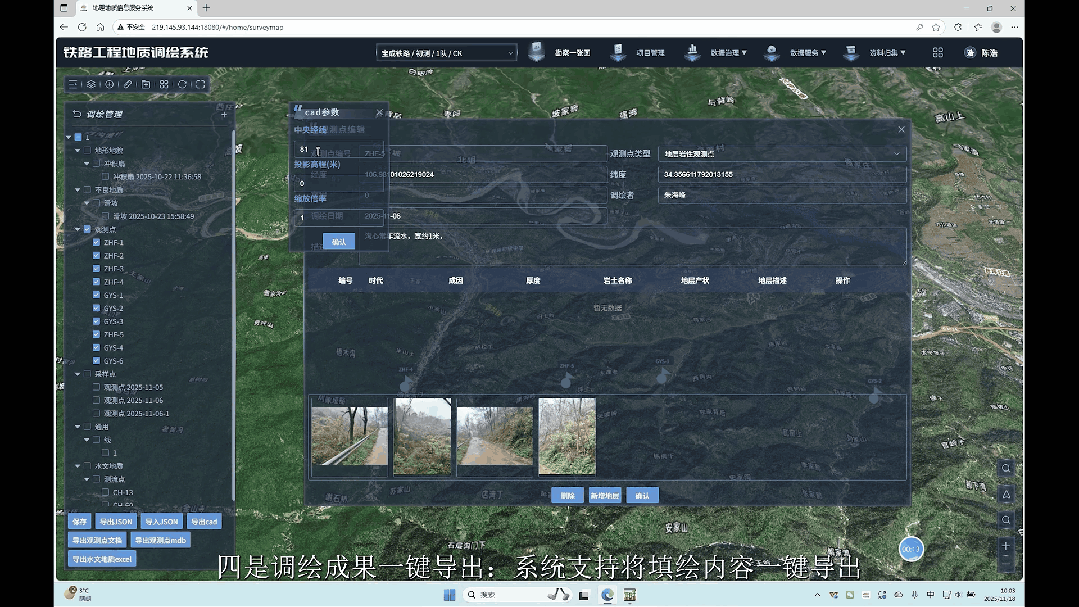This screenshot has height=607, width=1079.
Task: Click the 保存 button
Action: (x=79, y=522)
